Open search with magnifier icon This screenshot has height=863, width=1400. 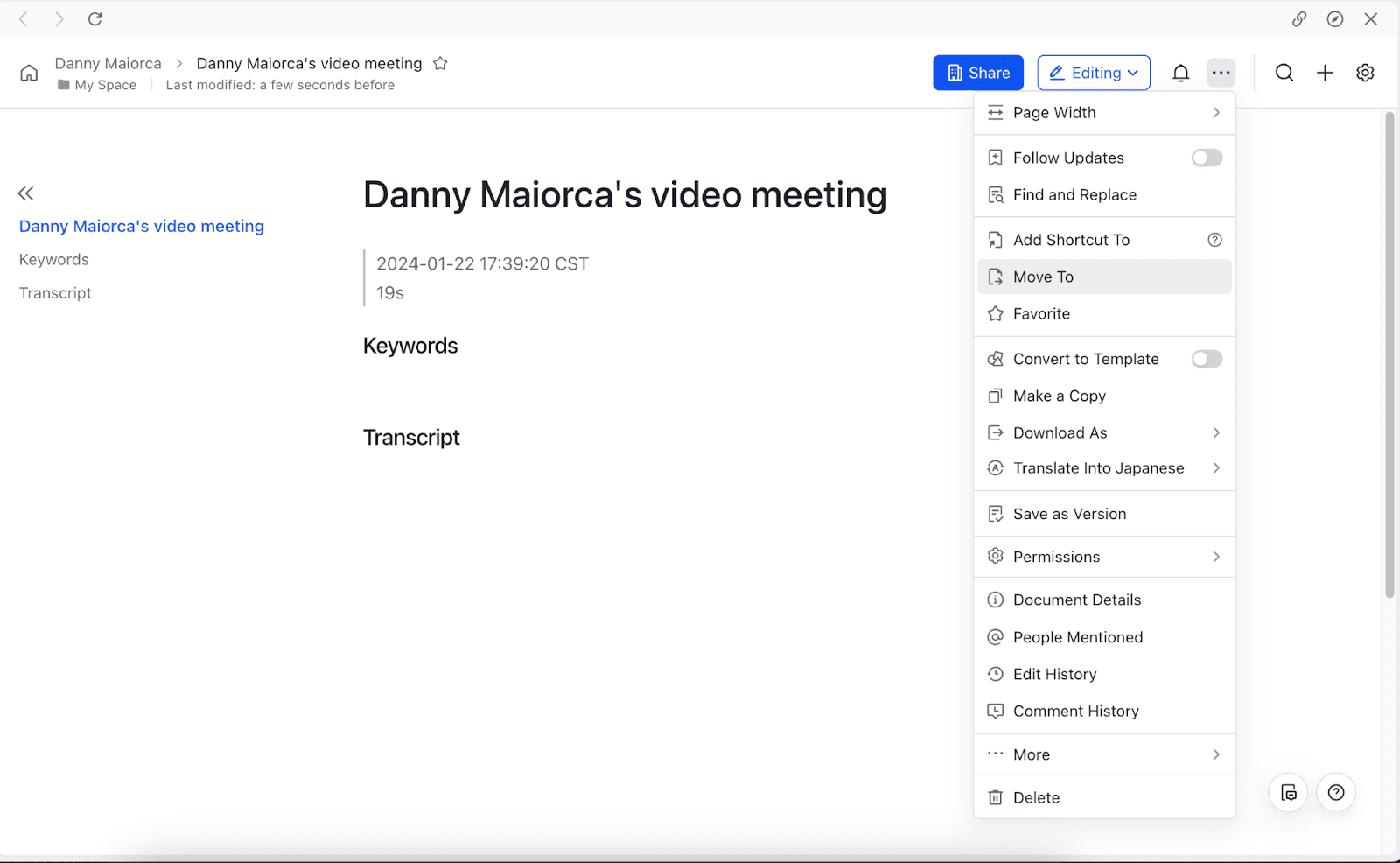click(x=1284, y=73)
